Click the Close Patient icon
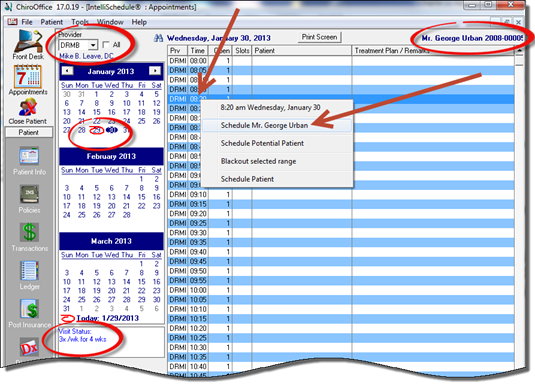The image size is (535, 387). 28,108
